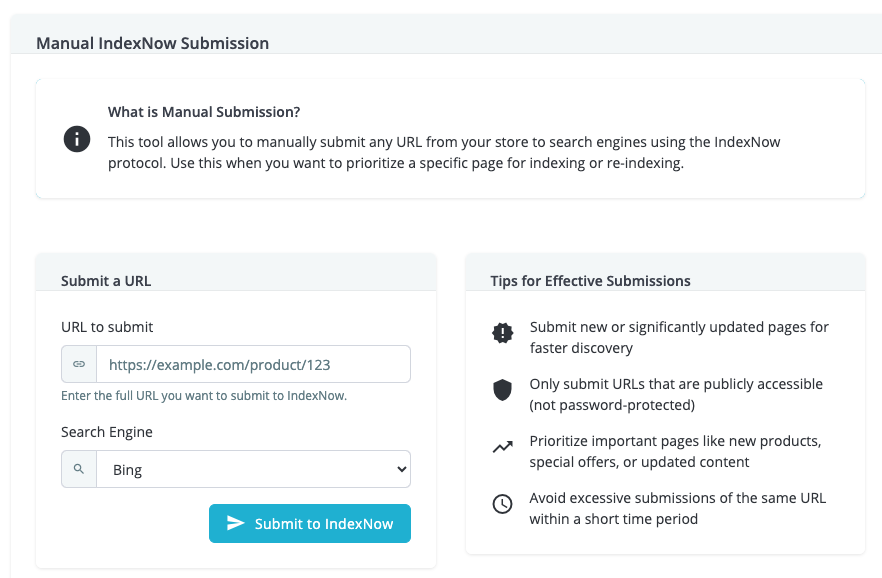
Task: Focus the URL to submit input field
Action: pyautogui.click(x=254, y=364)
